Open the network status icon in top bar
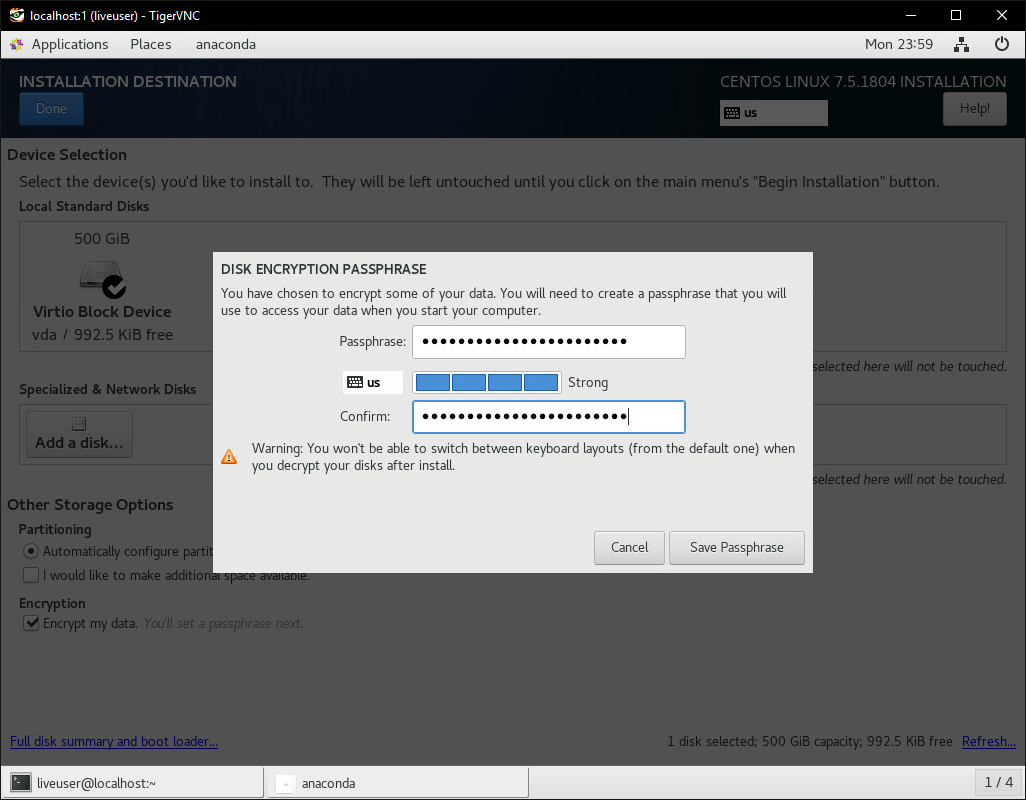This screenshot has width=1026, height=800. [961, 44]
